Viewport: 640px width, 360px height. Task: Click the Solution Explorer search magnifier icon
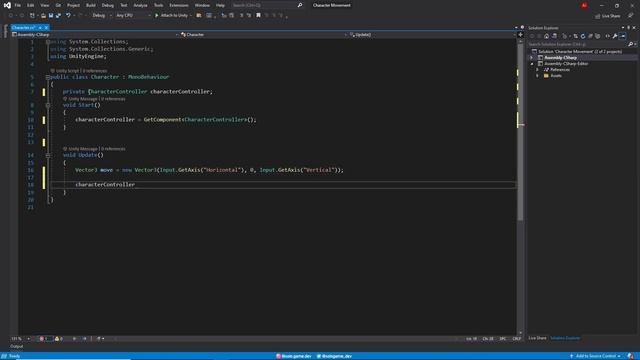click(631, 44)
